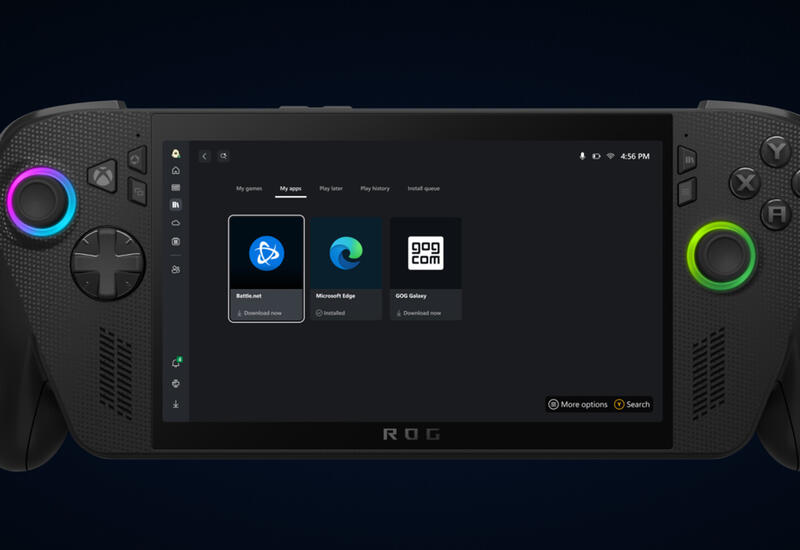Open the profile avatar in the sidebar
800x550 pixels.
pyautogui.click(x=176, y=154)
